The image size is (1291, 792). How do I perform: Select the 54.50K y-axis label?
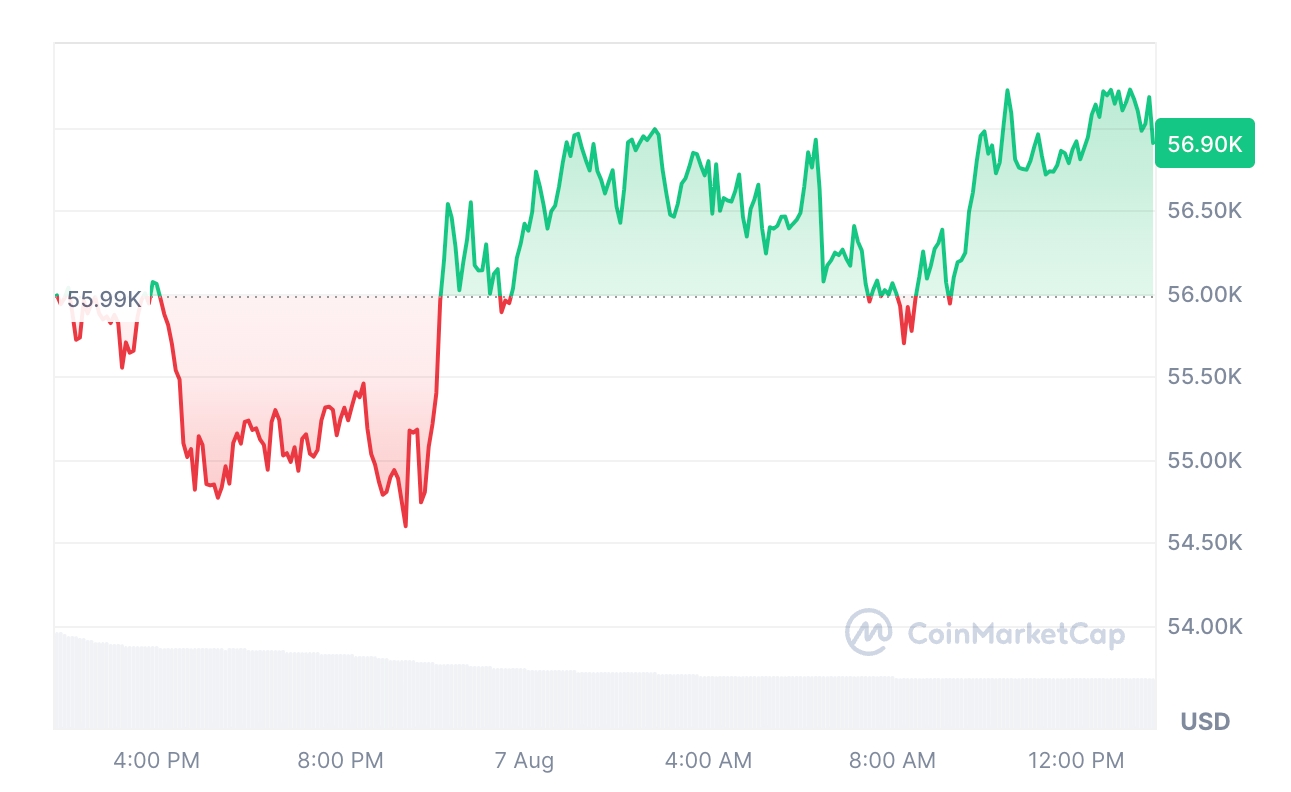(1205, 543)
